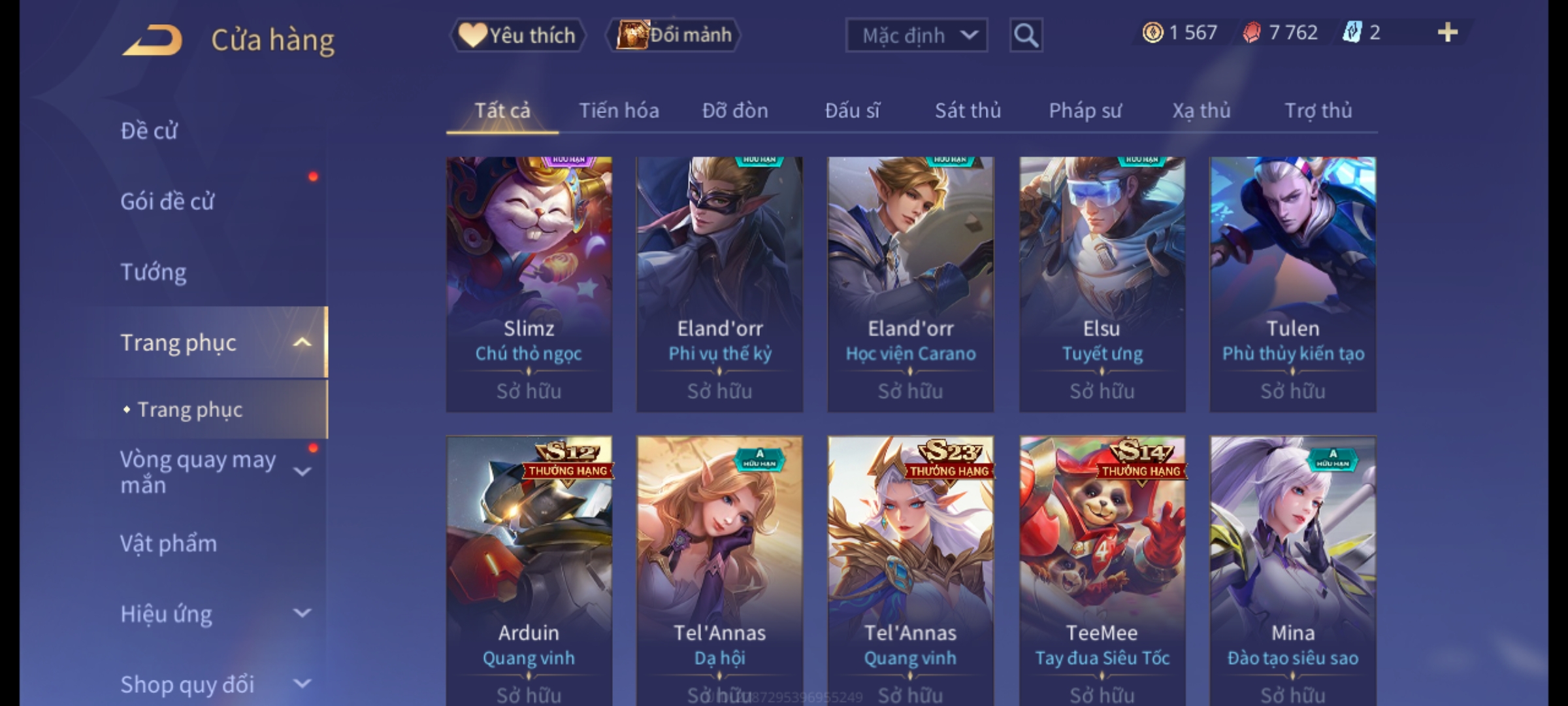
Task: Open the search magnifier icon
Action: (x=1026, y=35)
